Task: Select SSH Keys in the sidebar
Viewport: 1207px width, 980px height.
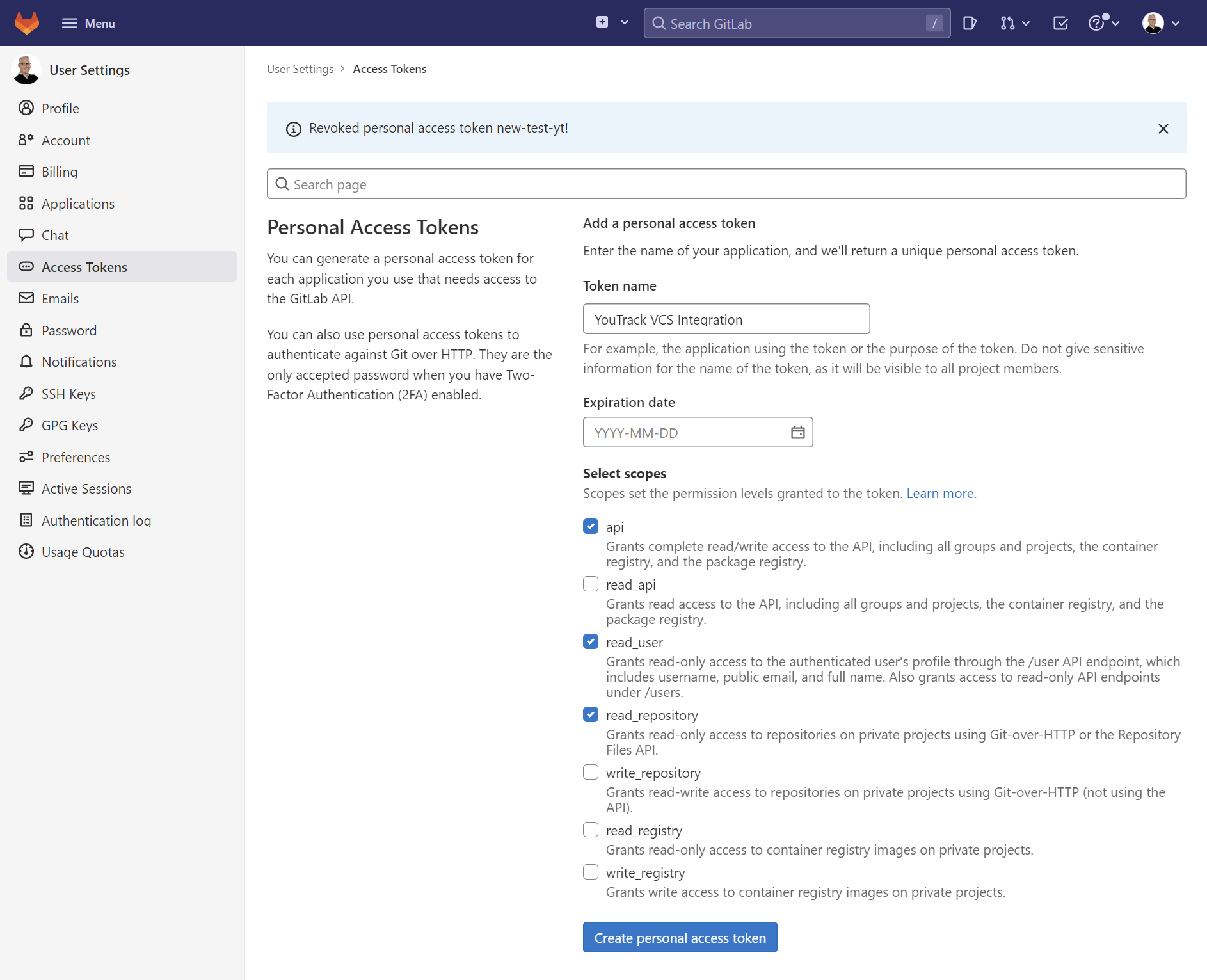Action: coord(68,394)
